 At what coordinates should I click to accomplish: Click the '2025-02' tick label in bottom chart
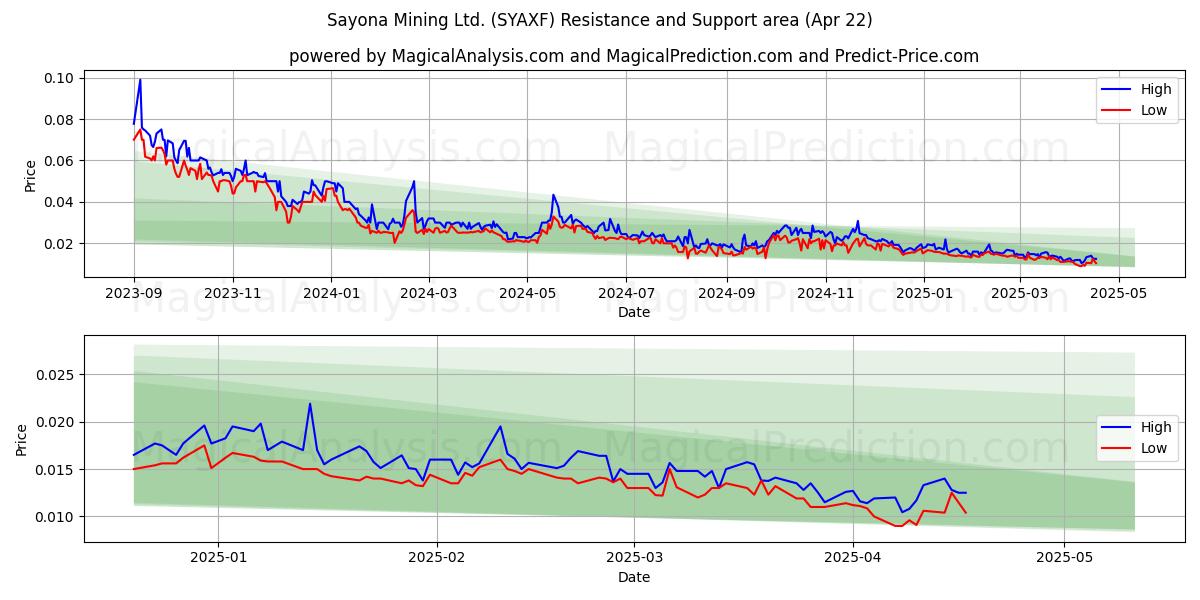point(438,558)
